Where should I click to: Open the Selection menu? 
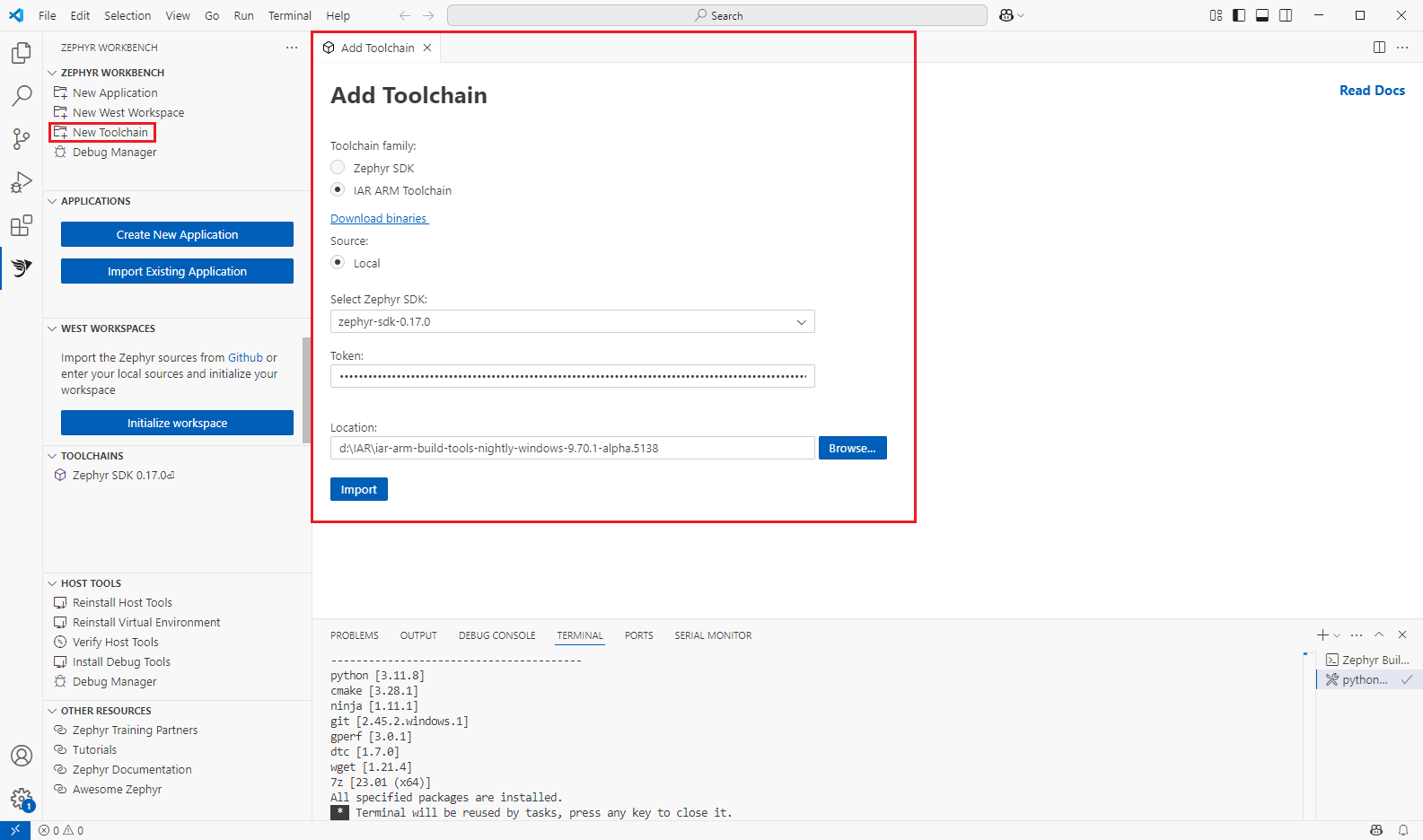(127, 15)
